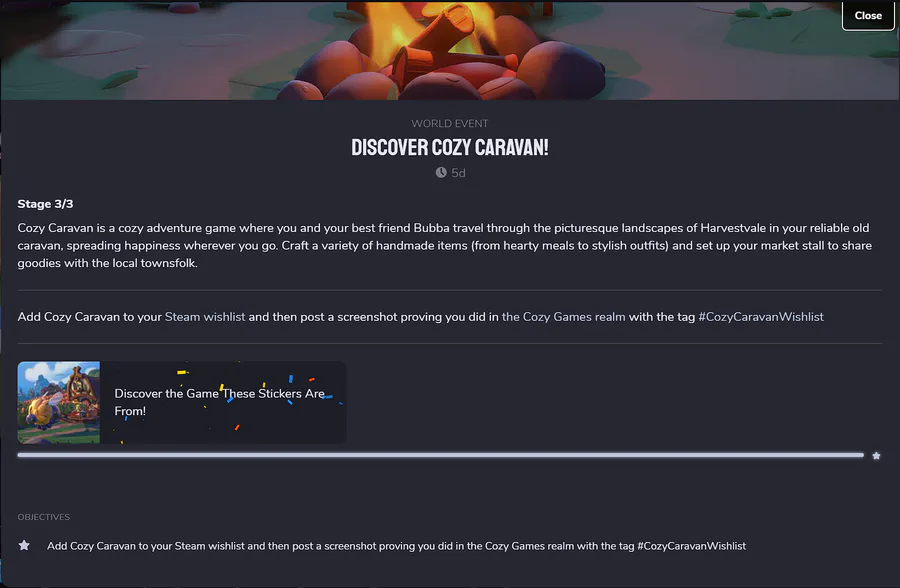900x588 pixels.
Task: Close the world event dialog
Action: click(867, 16)
